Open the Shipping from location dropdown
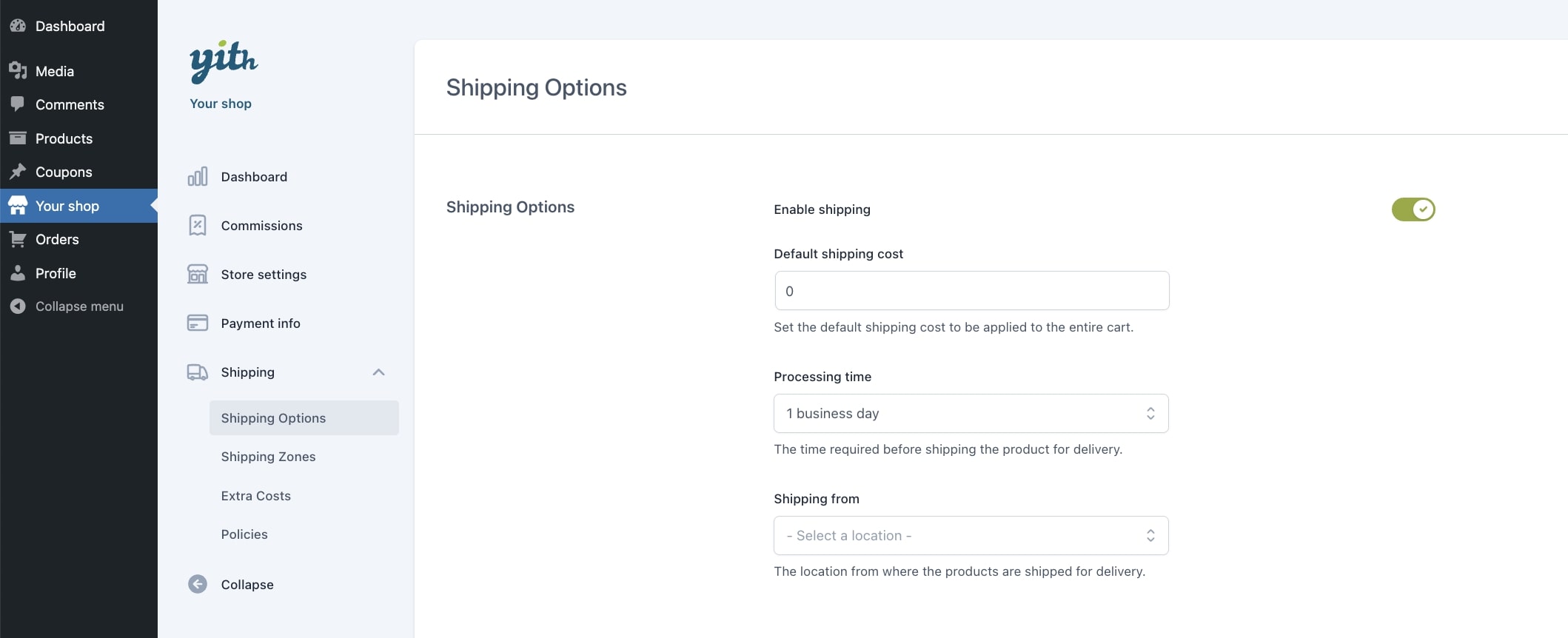The height and width of the screenshot is (638, 1568). pyautogui.click(x=971, y=536)
